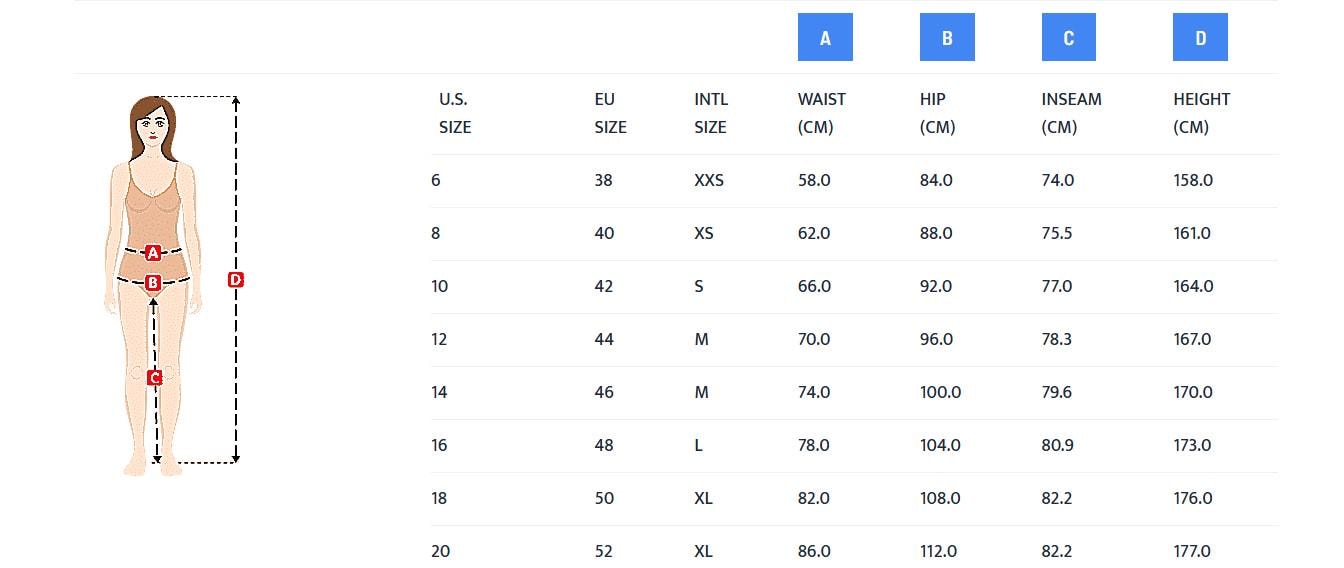This screenshot has height=568, width=1344.
Task: Click the 75.5 inseam value
Action: pyautogui.click(x=1058, y=234)
